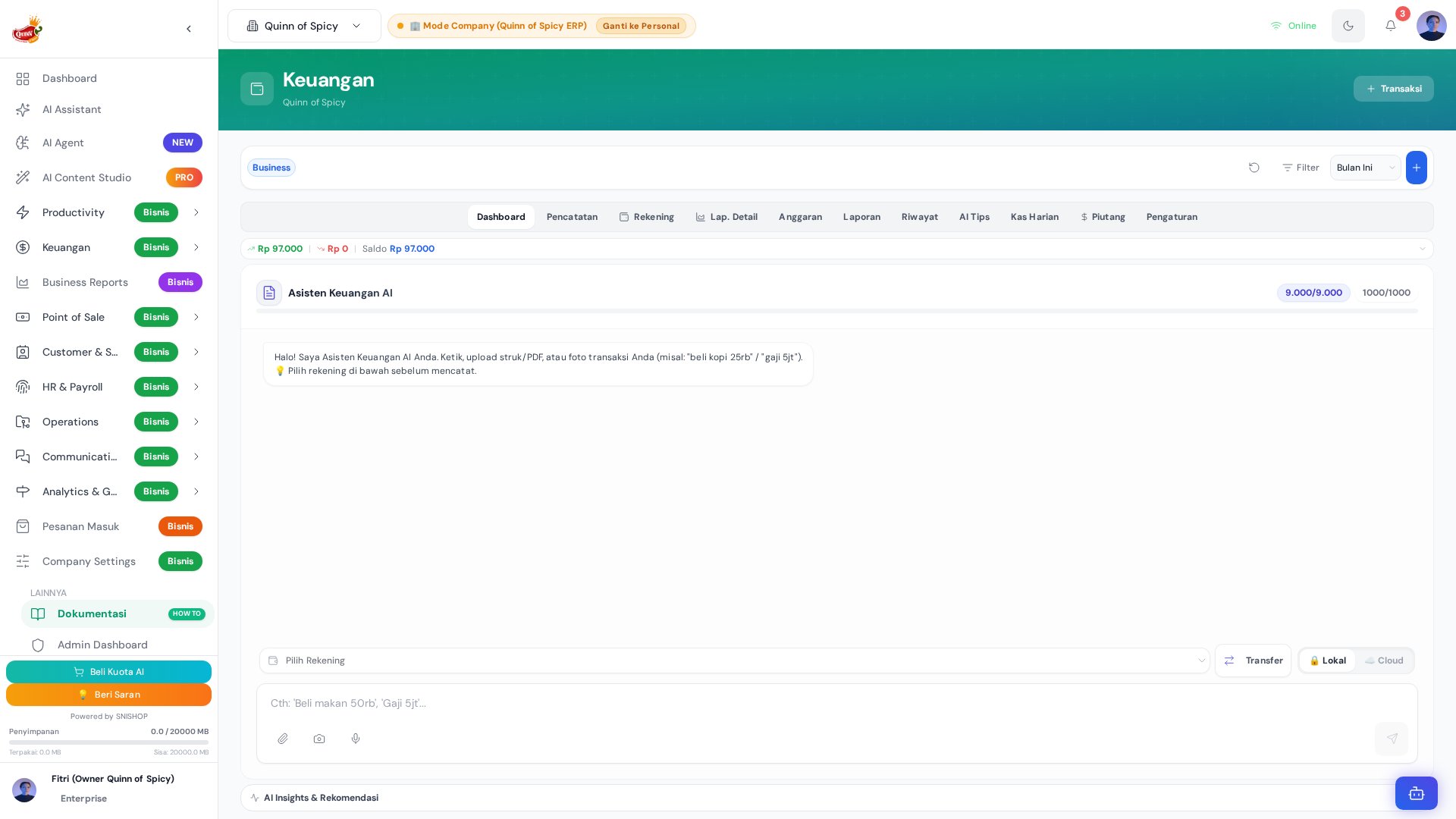Select Lokal storage mode
The width and height of the screenshot is (1456, 819).
click(1328, 661)
